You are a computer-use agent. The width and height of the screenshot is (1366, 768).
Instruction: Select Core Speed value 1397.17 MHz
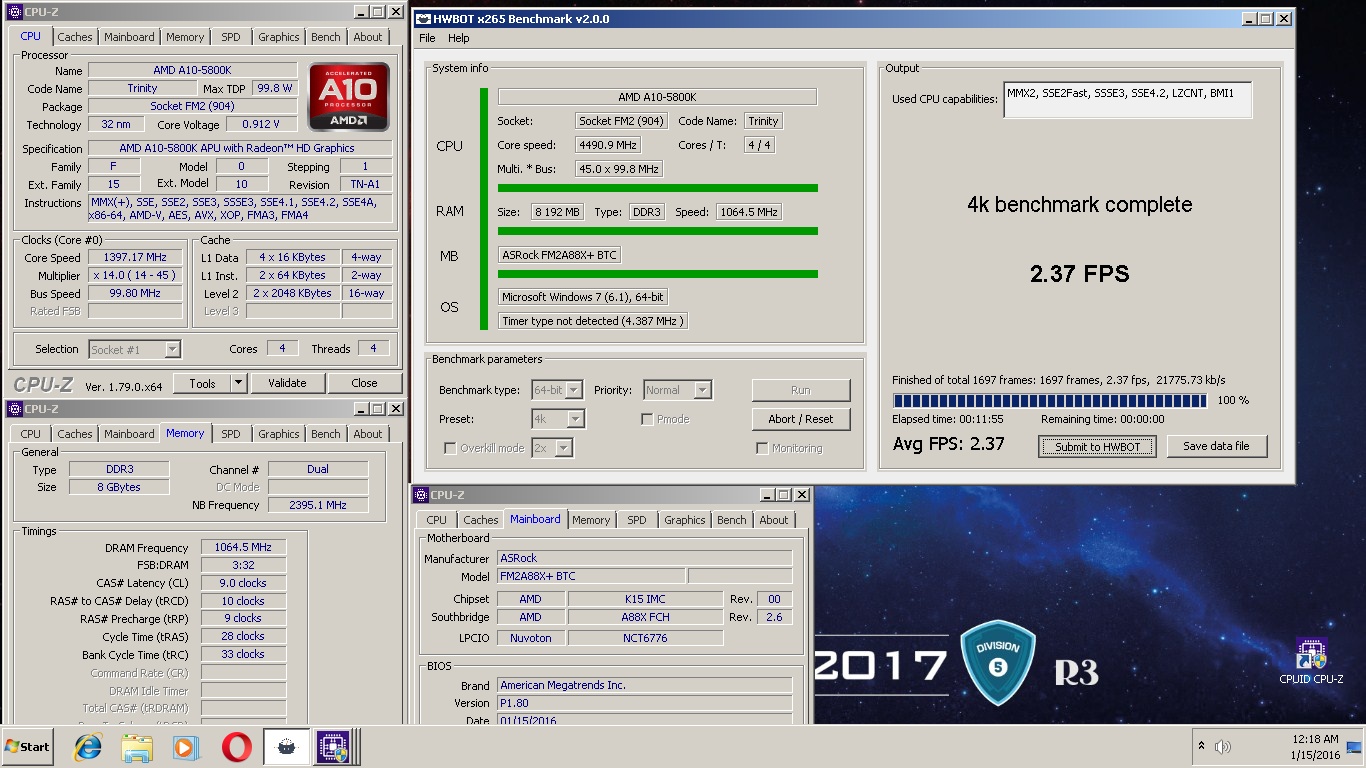[136, 257]
